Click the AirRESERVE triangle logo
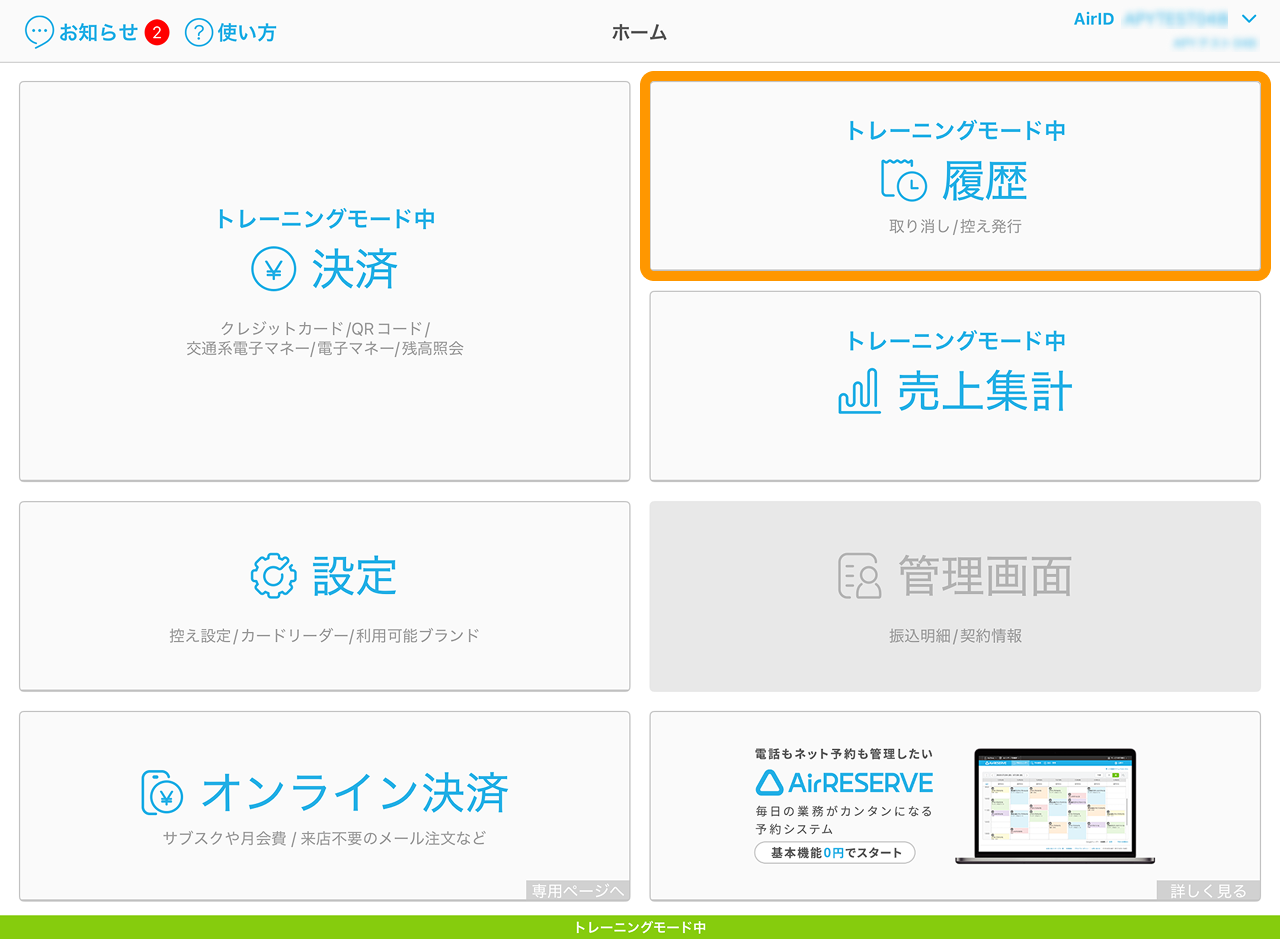Screen dimensions: 1280x939 pos(769,782)
